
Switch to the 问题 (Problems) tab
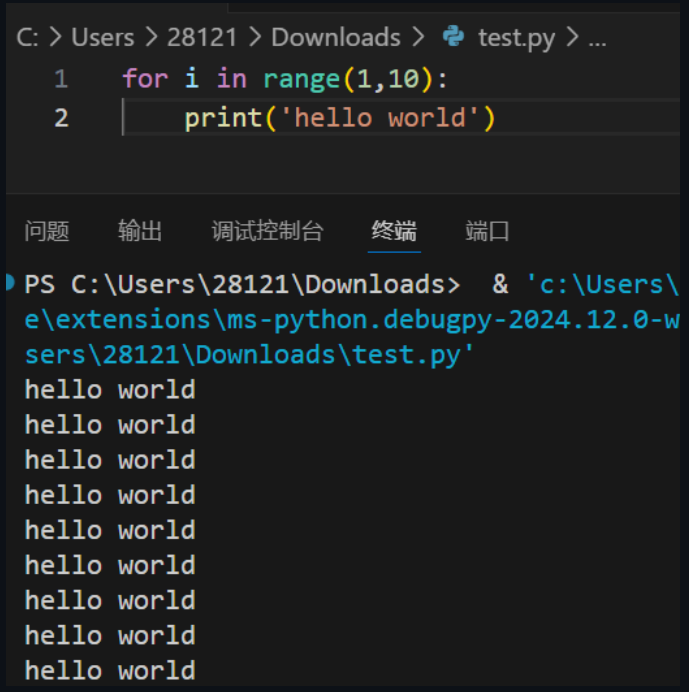point(47,231)
